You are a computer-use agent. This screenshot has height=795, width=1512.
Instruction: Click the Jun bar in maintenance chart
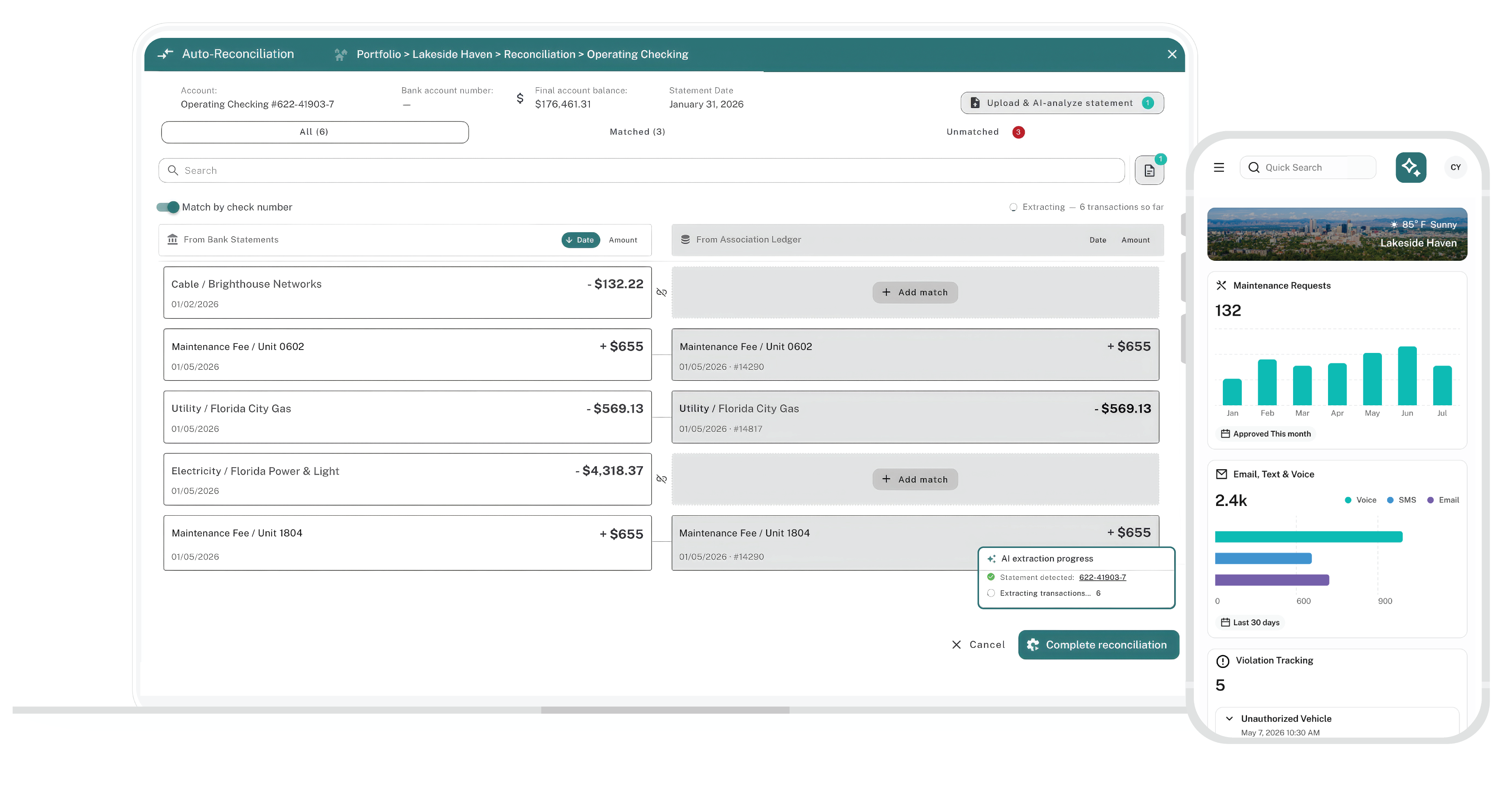[1407, 376]
